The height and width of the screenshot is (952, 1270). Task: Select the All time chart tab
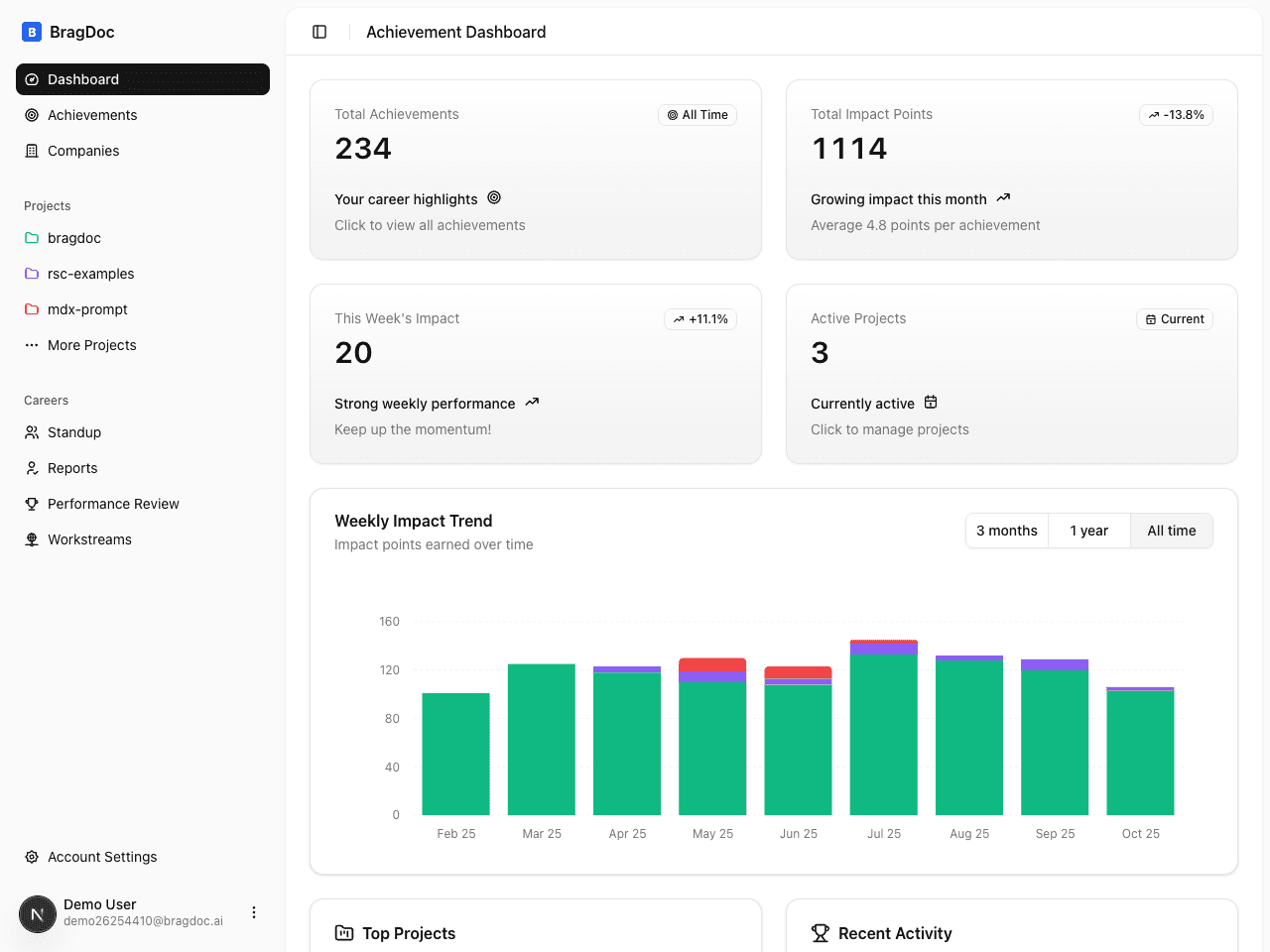coord(1171,531)
